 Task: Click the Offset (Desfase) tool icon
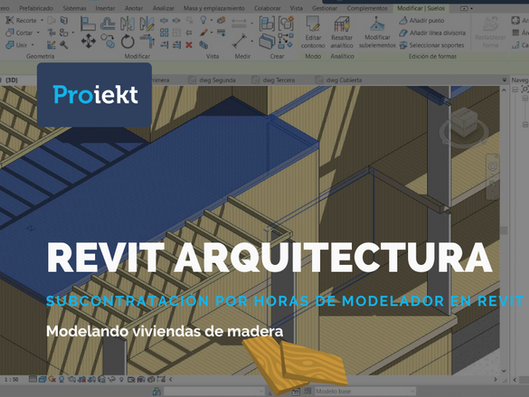click(x=108, y=24)
